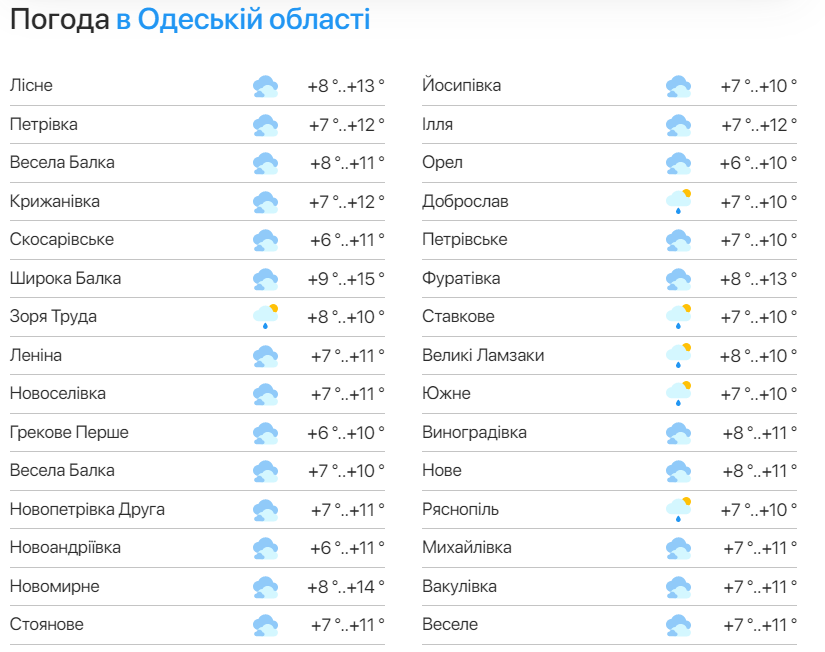Screen dimensions: 825x652
Task: Click the rain icon beside Доброслав
Action: (x=678, y=202)
